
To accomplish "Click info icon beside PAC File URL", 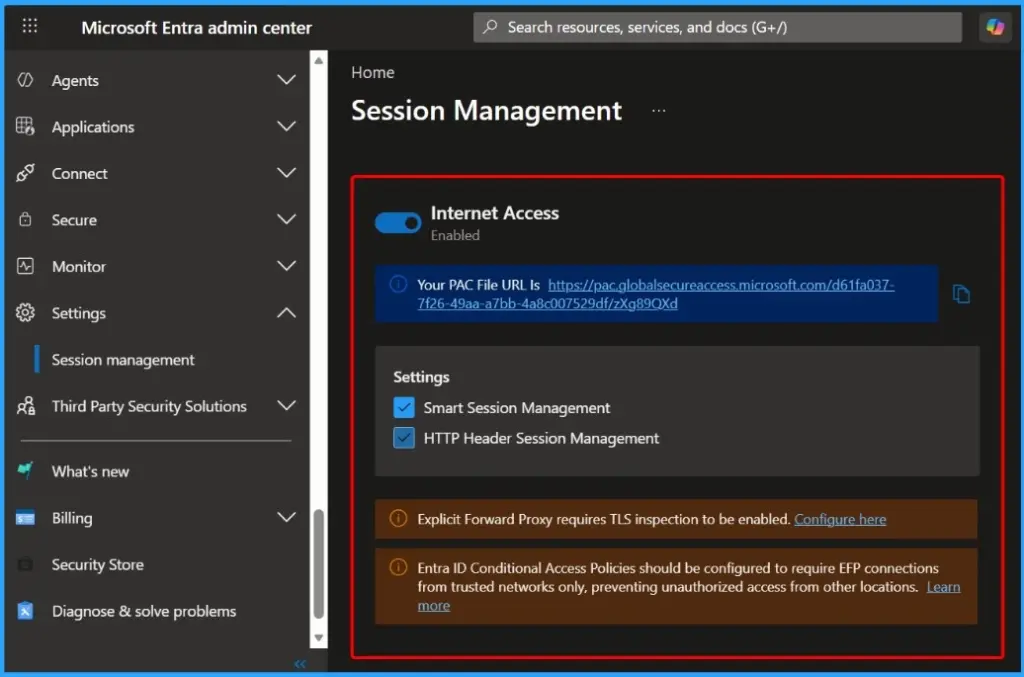I will coord(398,284).
